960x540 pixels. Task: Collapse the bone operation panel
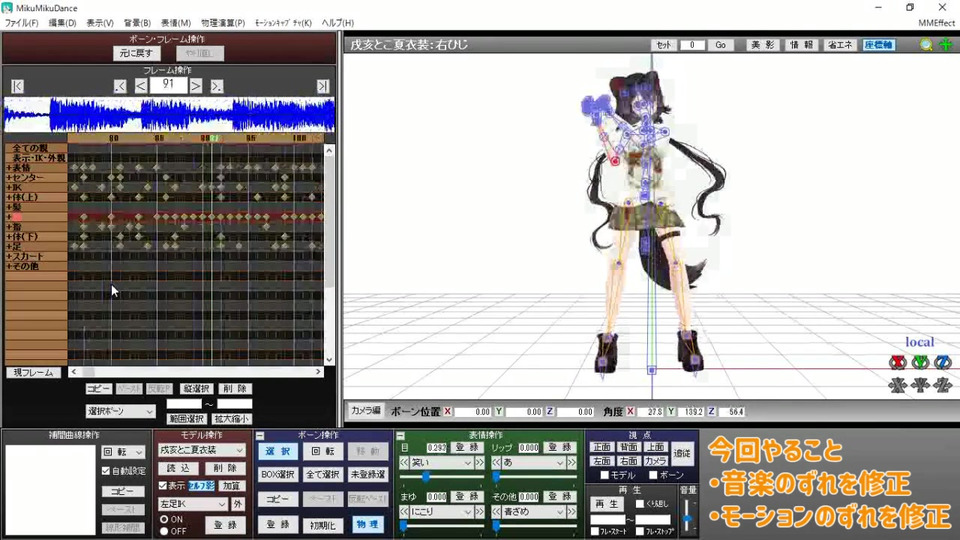260,436
